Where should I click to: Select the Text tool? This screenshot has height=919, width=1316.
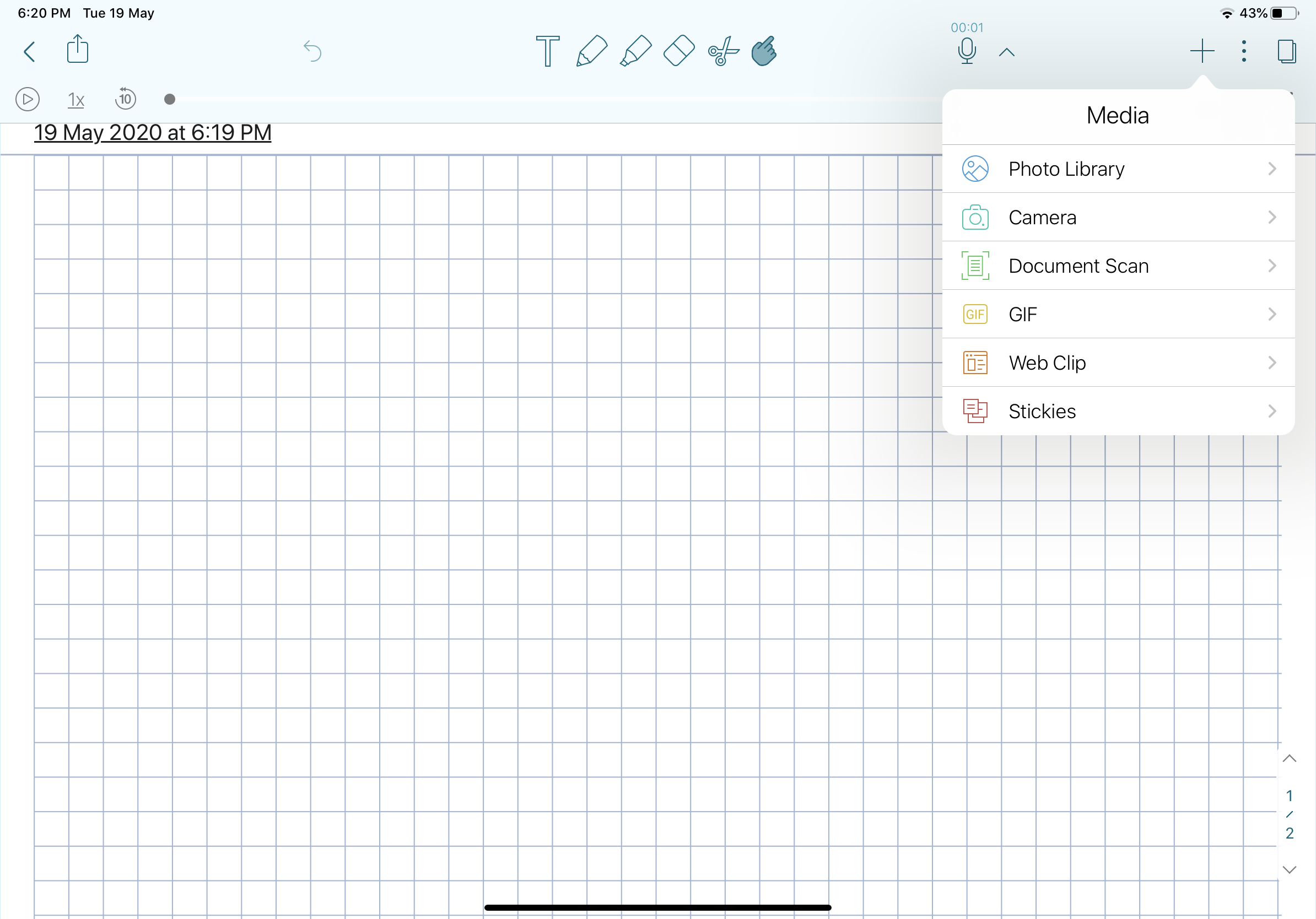[x=547, y=52]
